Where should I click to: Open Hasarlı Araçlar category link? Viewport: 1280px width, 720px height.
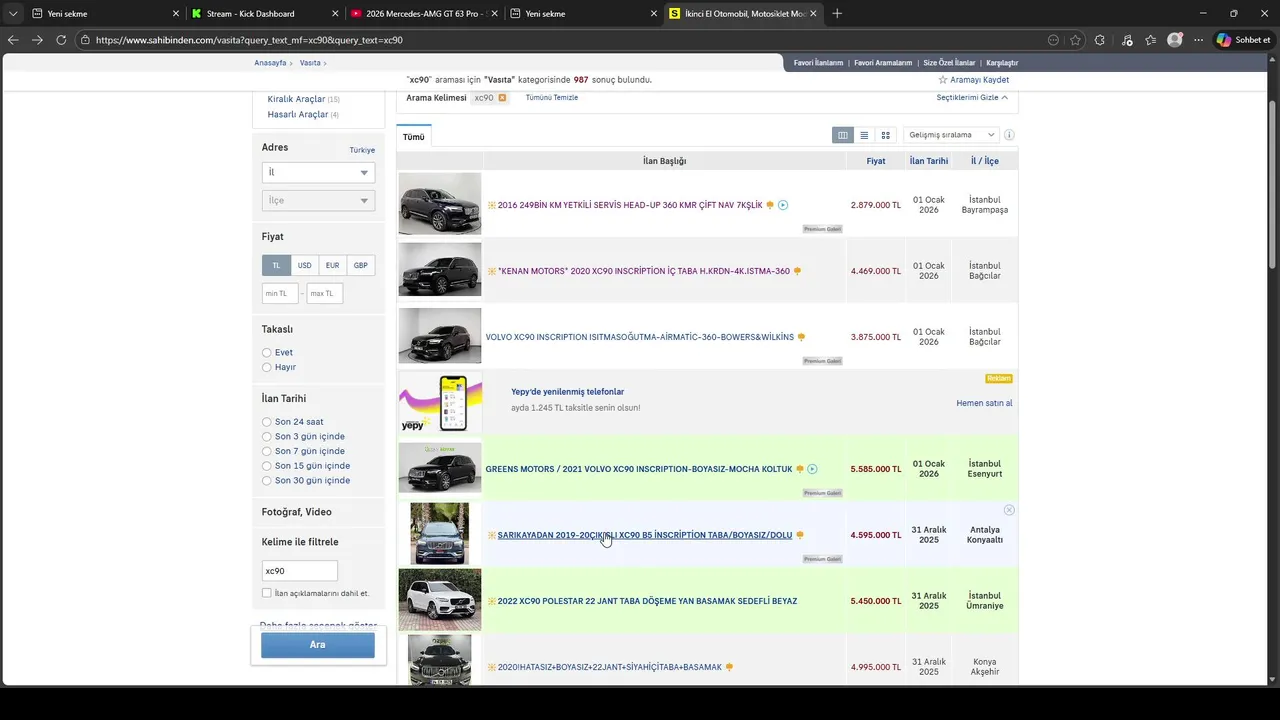click(x=298, y=114)
